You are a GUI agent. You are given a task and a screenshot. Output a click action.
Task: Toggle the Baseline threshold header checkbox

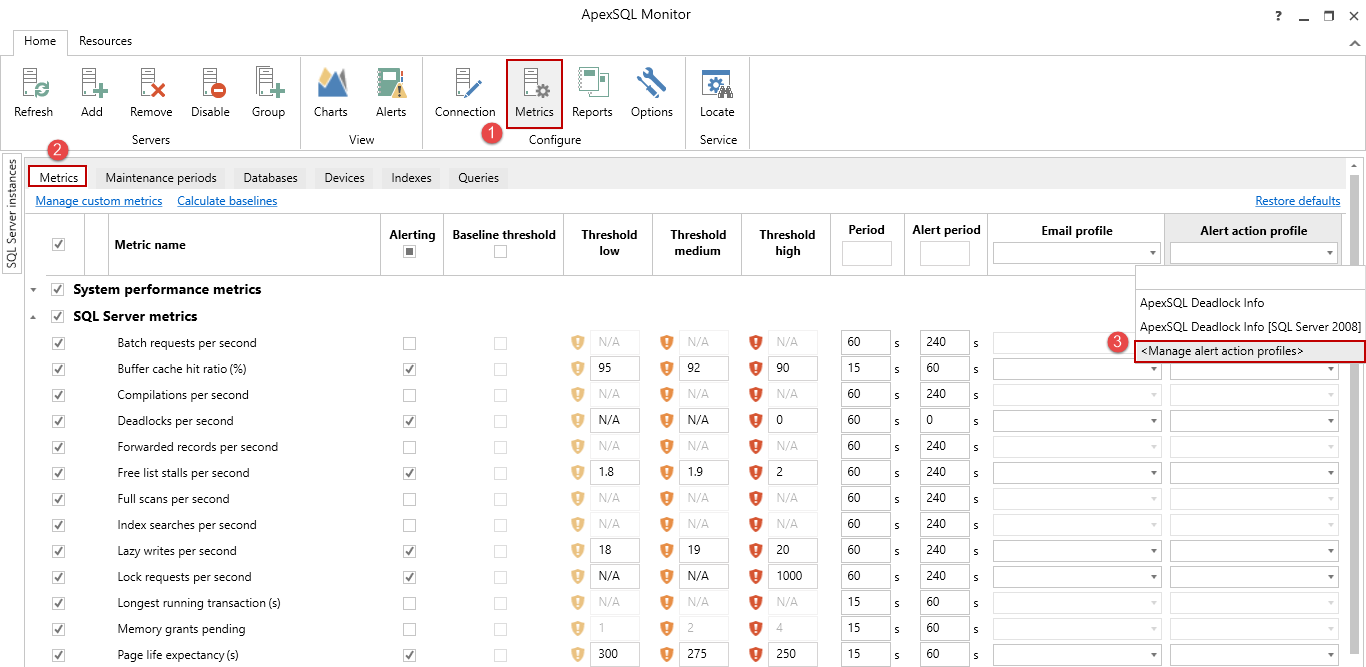click(x=500, y=252)
